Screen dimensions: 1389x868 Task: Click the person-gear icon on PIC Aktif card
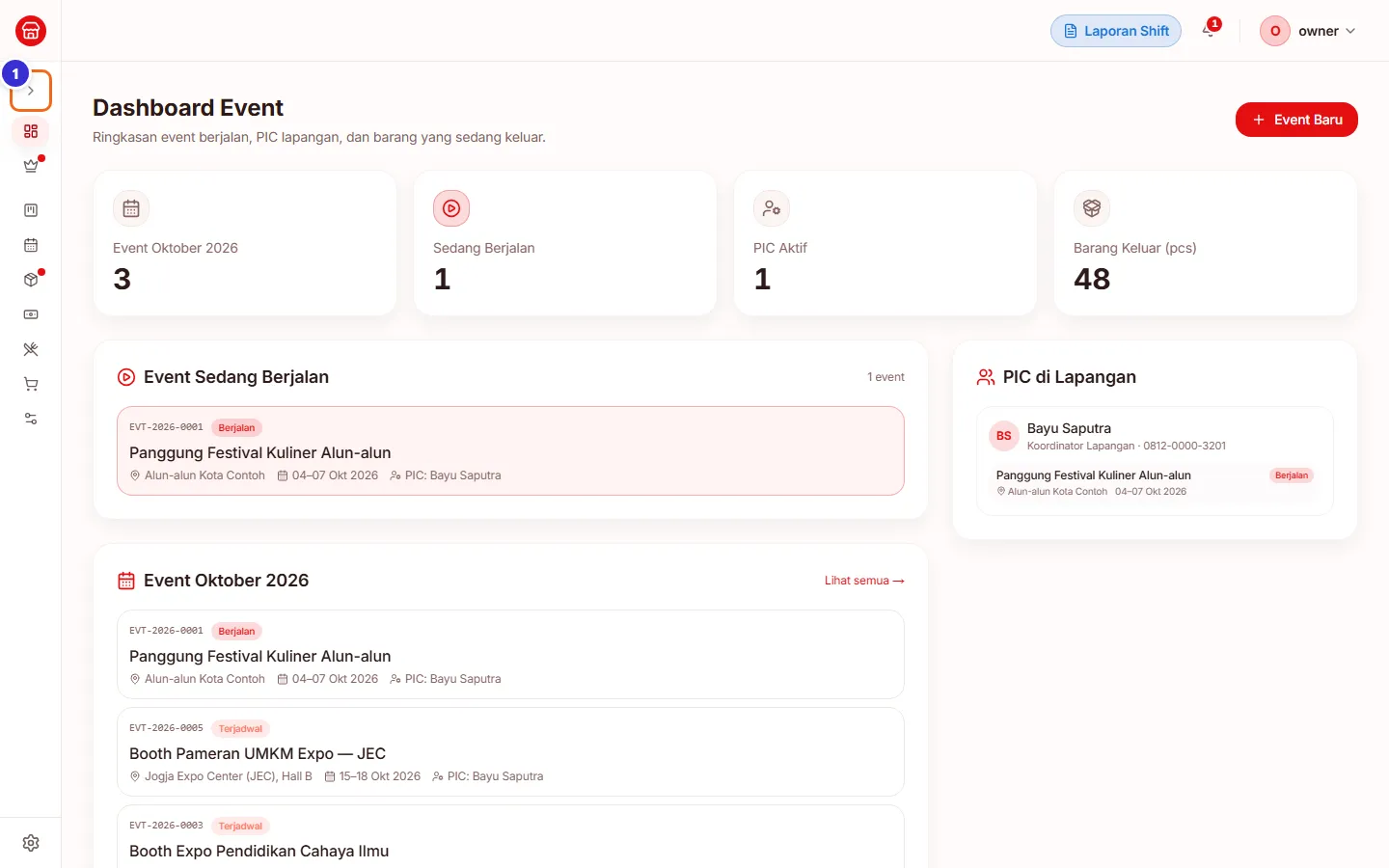[x=772, y=208]
